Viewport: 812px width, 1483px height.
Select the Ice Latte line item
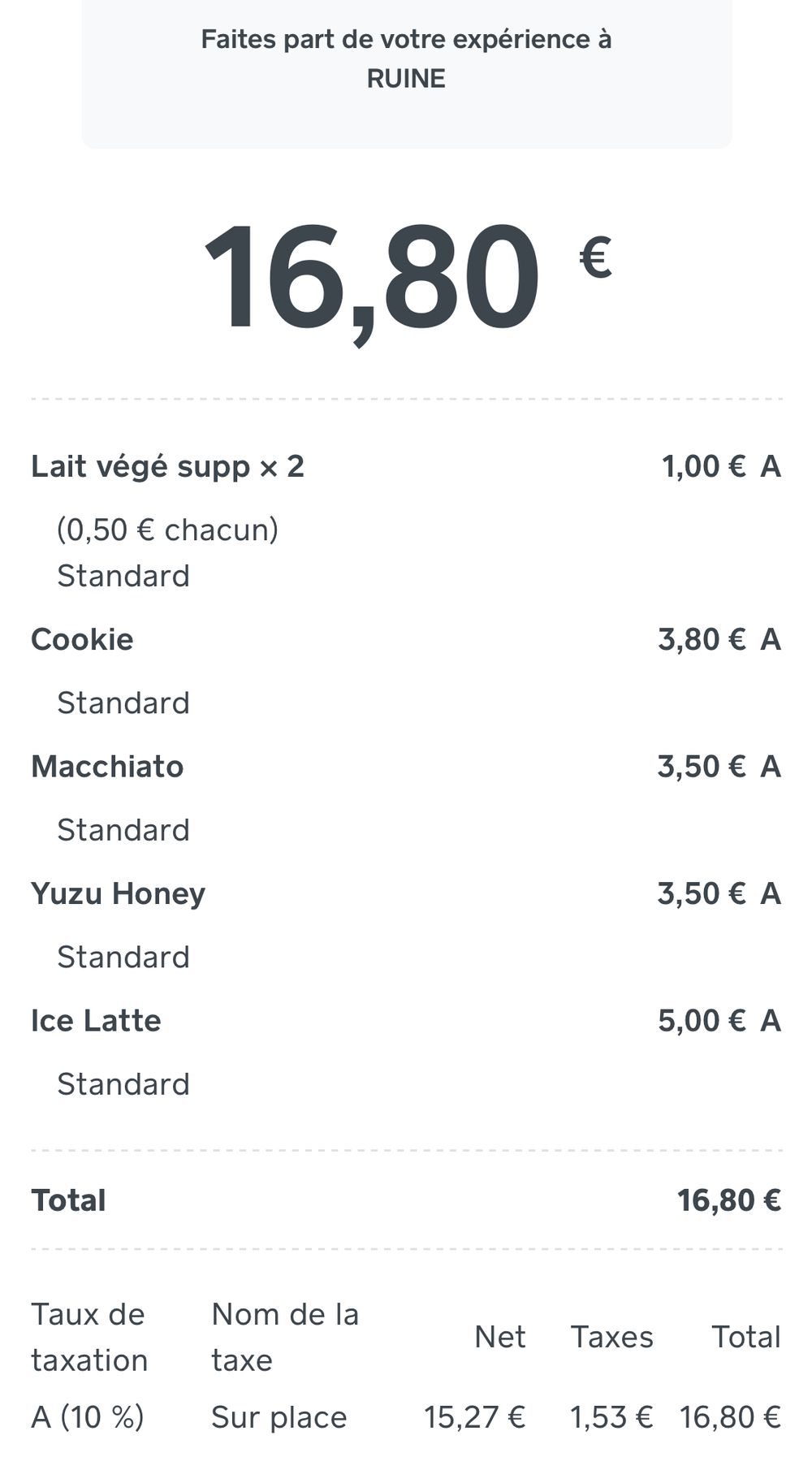click(96, 1021)
